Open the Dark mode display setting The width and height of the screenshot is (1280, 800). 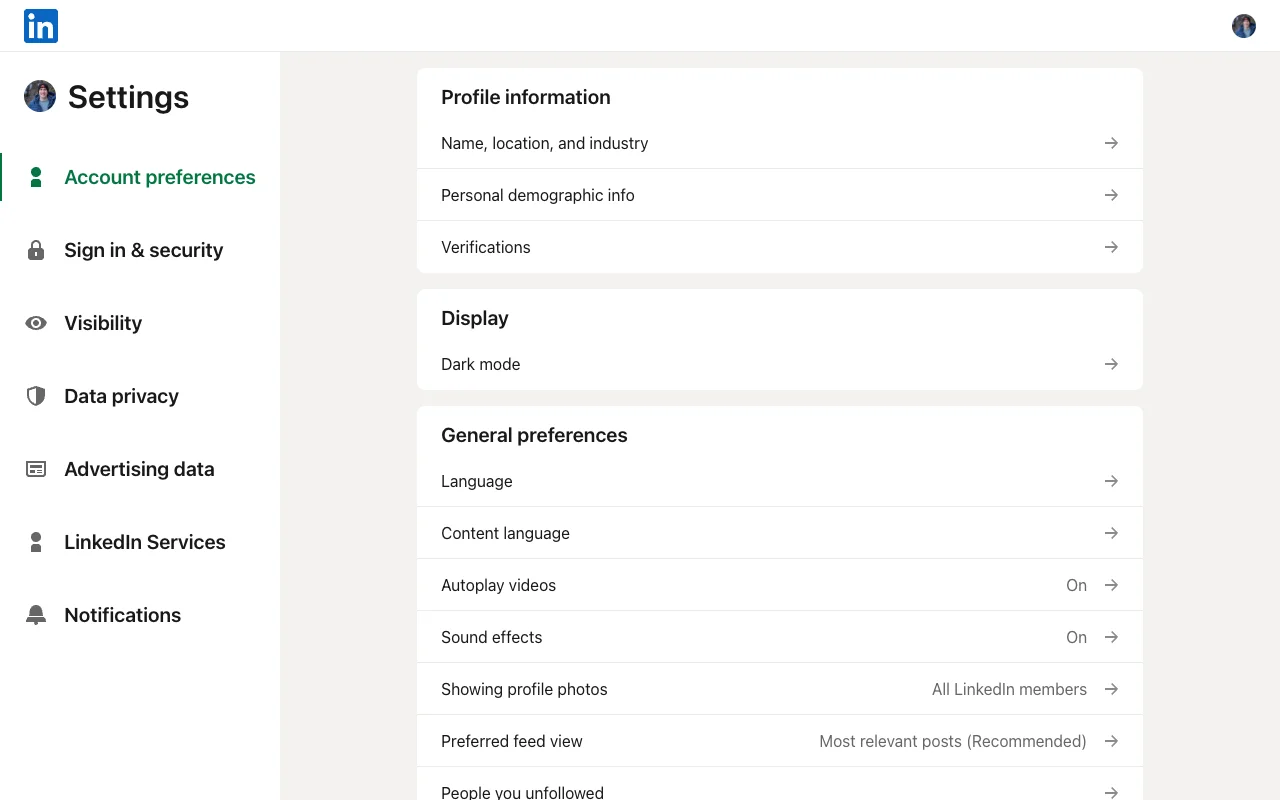780,364
